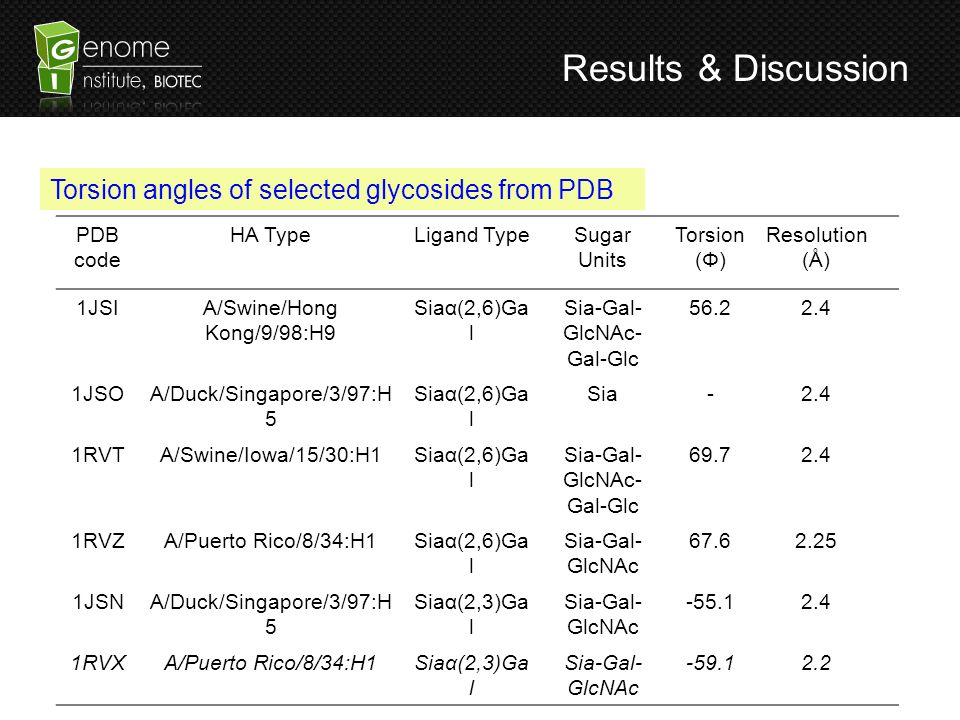Select resolution value 2.25
Image resolution: width=960 pixels, height=720 pixels.
pos(816,541)
